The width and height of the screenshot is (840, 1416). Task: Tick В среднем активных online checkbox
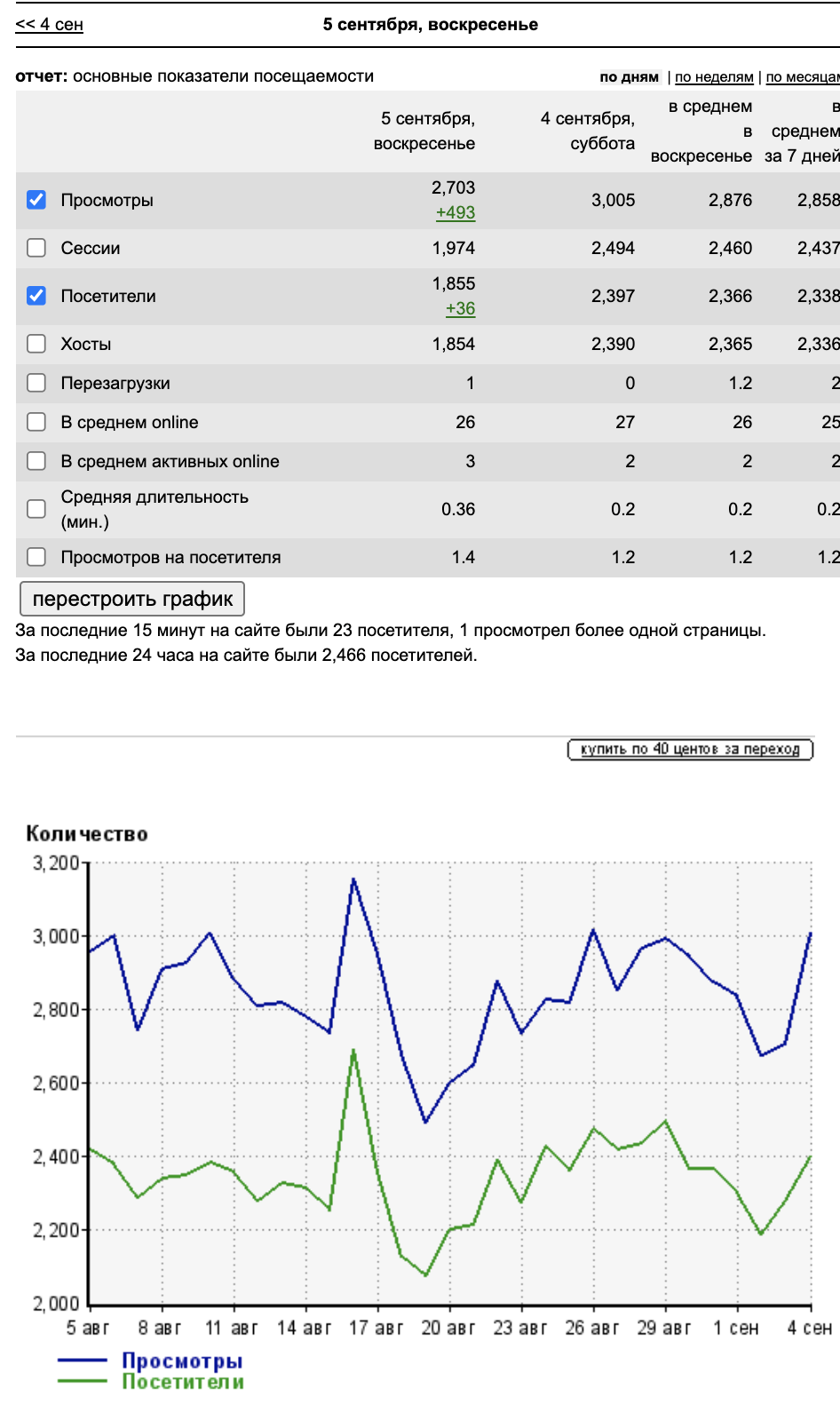point(36,461)
